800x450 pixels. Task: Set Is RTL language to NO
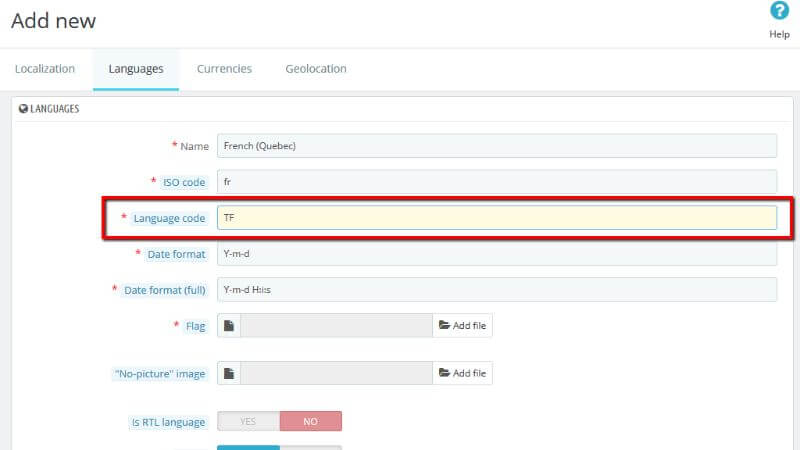tap(311, 421)
